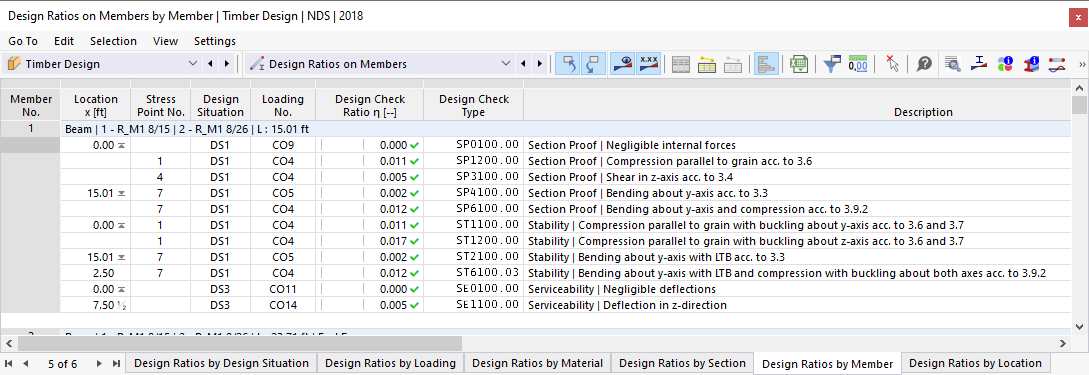Viewport: 1089px width, 375px height.
Task: Select location cell 7.50
Action: click(x=96, y=305)
